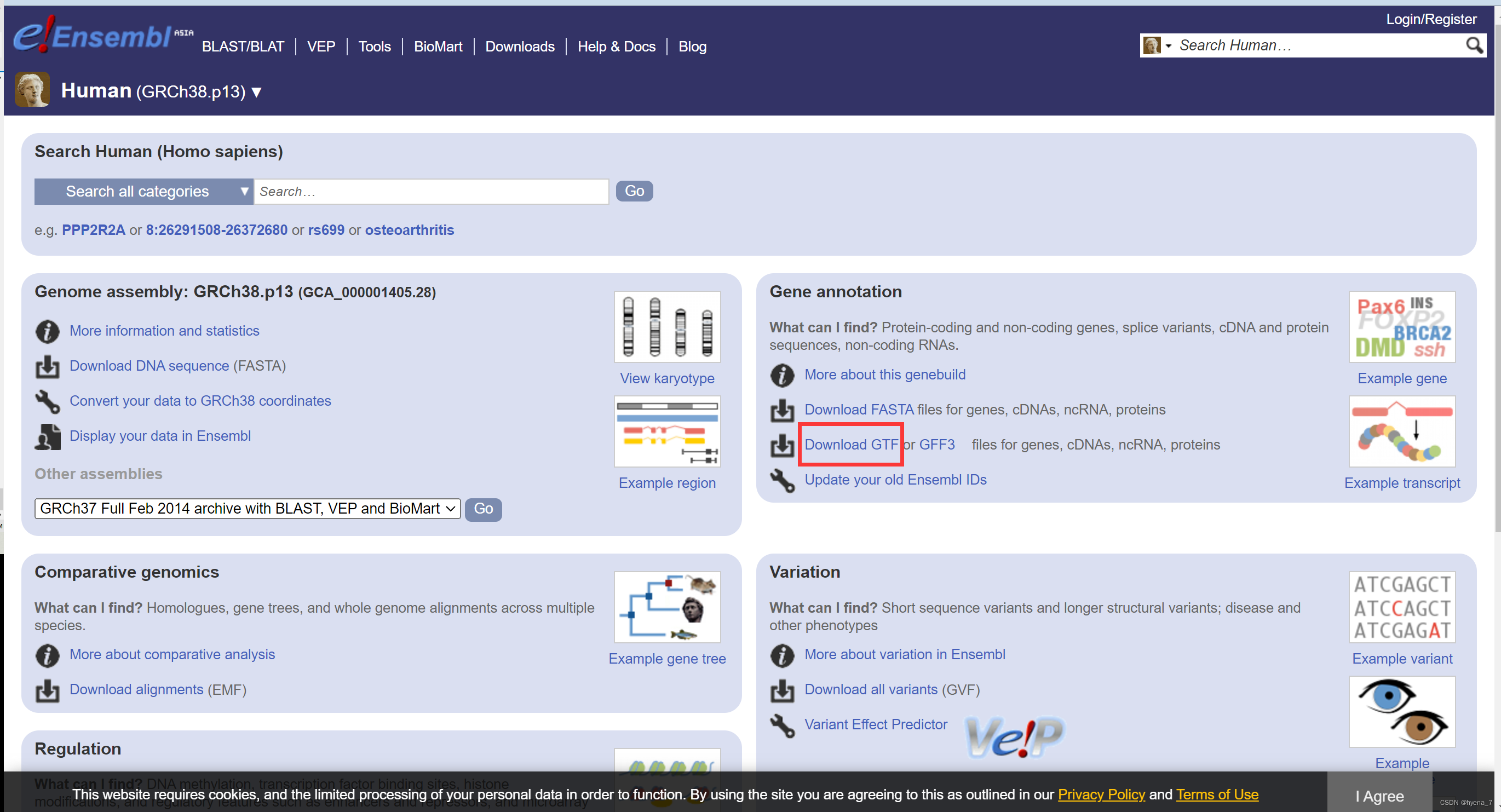This screenshot has width=1501, height=812.
Task: Click the Example gene tree image
Action: [666, 607]
